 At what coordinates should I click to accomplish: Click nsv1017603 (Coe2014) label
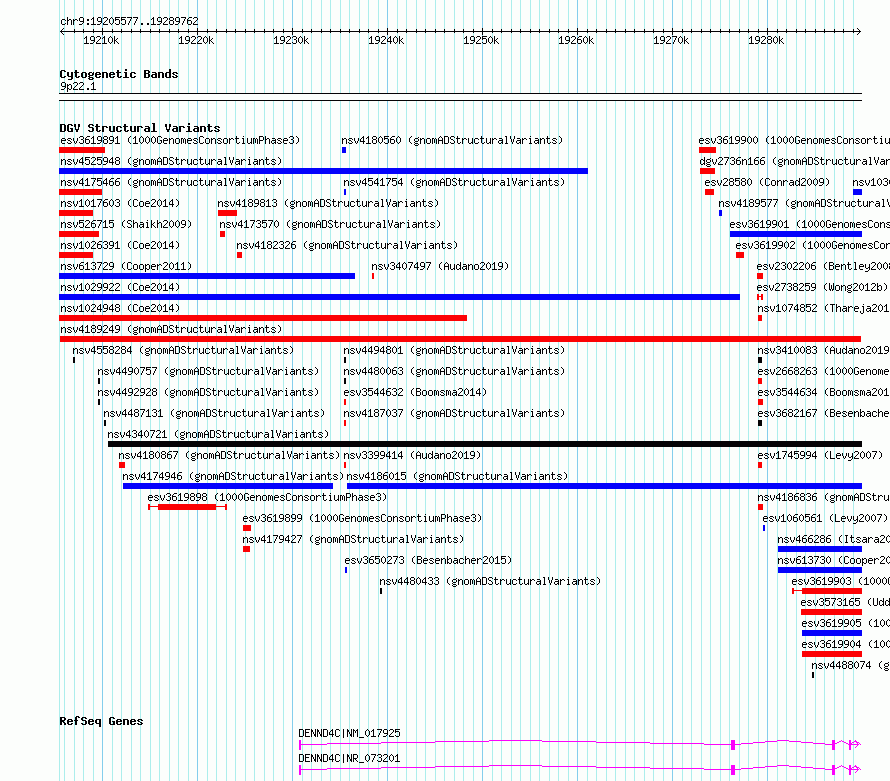(x=120, y=203)
